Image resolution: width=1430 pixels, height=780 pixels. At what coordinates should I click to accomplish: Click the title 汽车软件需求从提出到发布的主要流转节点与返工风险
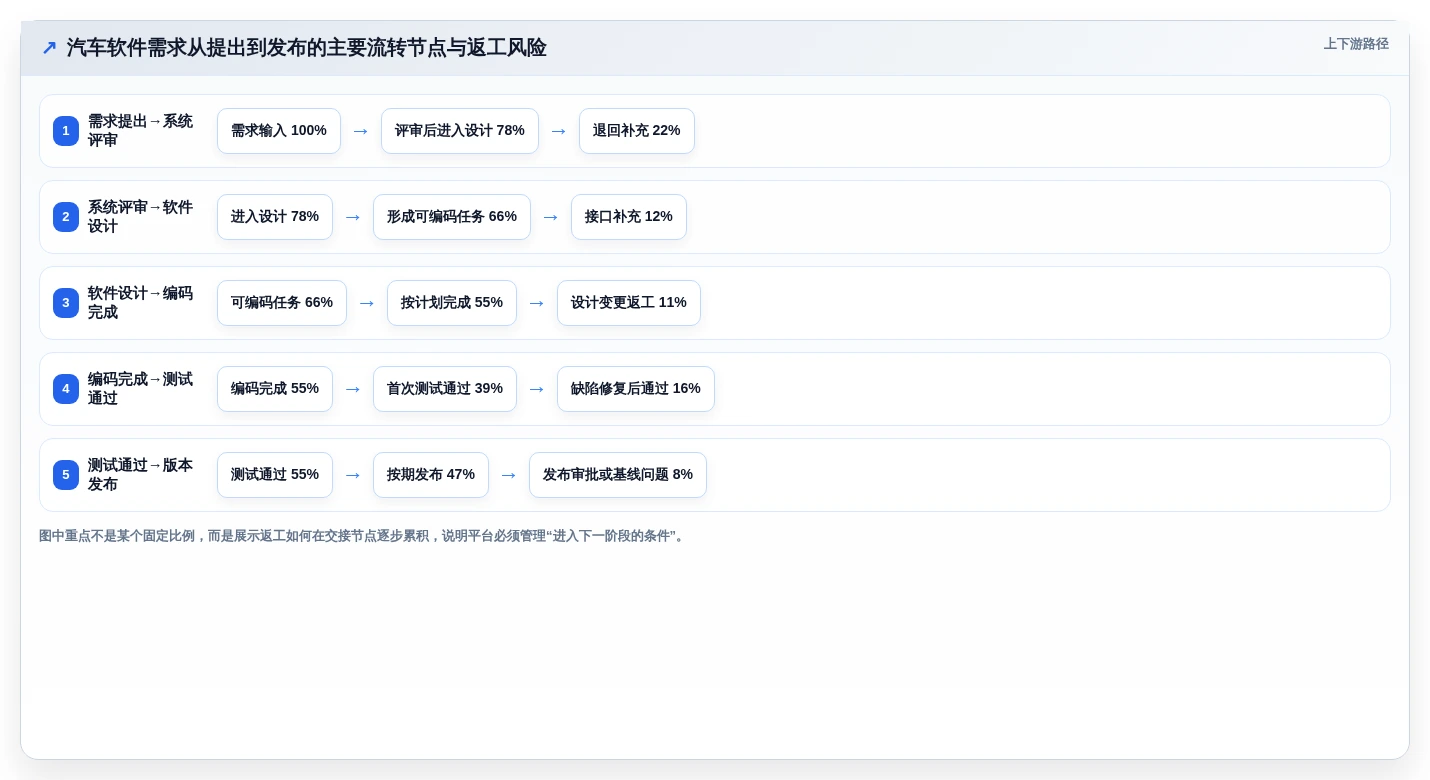[x=307, y=48]
